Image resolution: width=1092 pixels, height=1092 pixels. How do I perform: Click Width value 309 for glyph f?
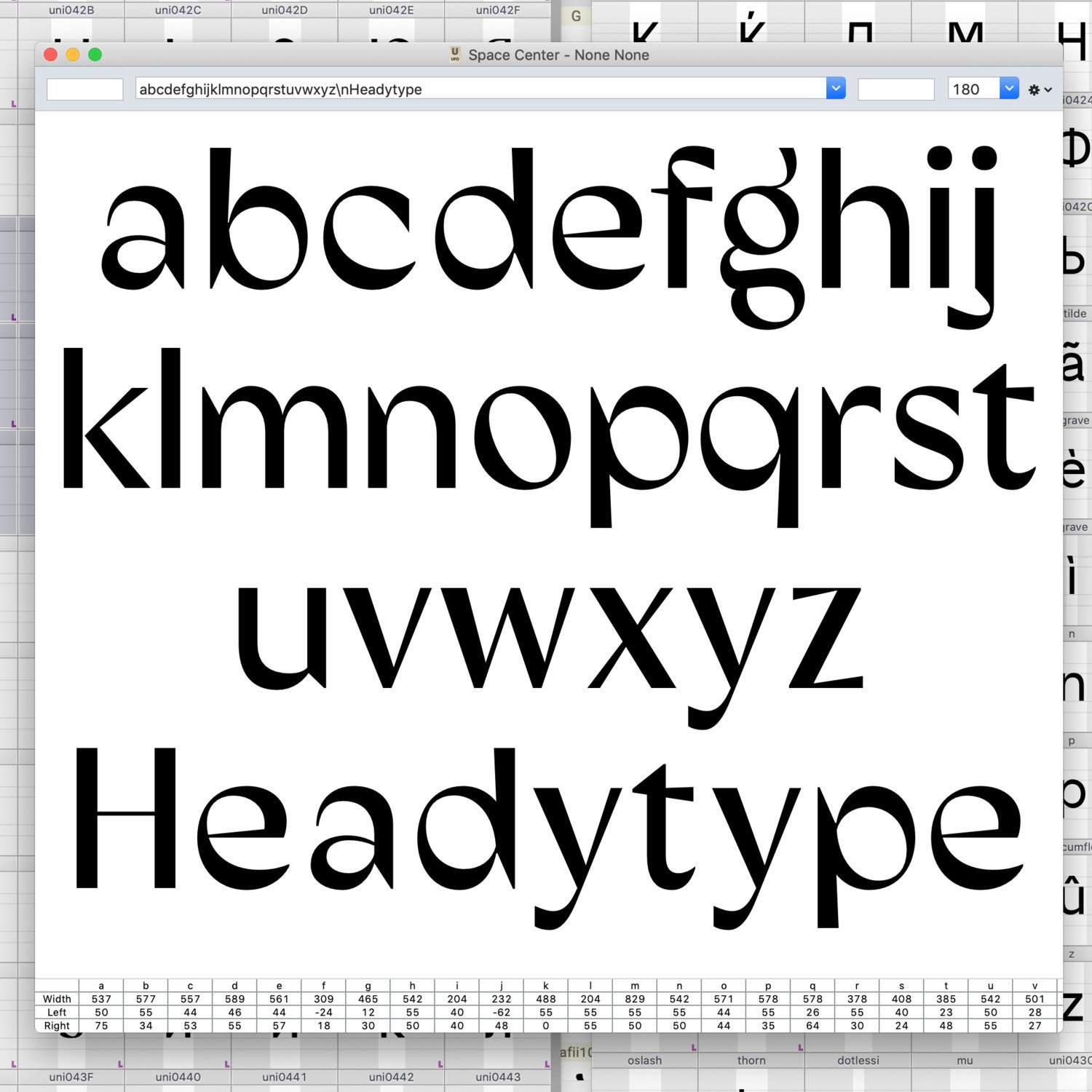[323, 999]
